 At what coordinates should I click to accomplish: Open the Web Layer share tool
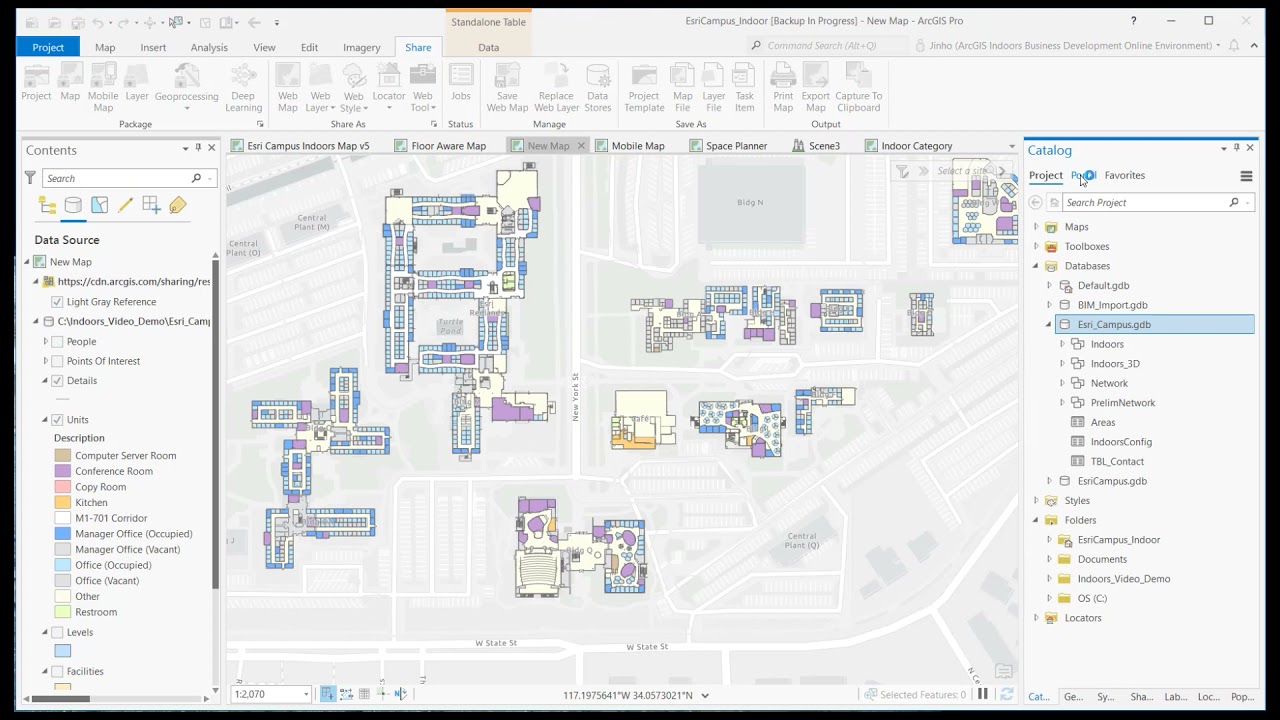[320, 88]
